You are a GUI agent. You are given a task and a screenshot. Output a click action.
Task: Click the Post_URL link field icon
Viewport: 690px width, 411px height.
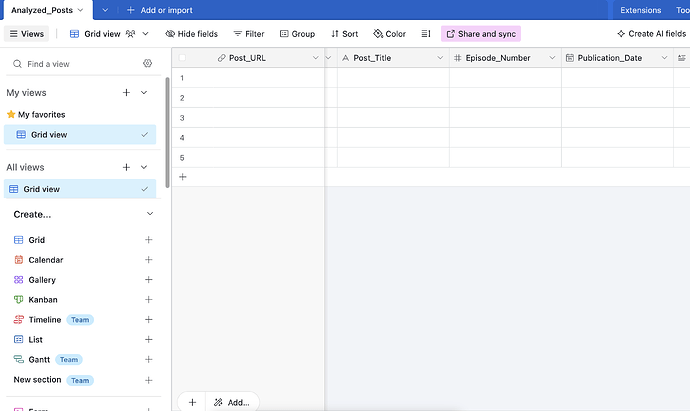[222, 58]
